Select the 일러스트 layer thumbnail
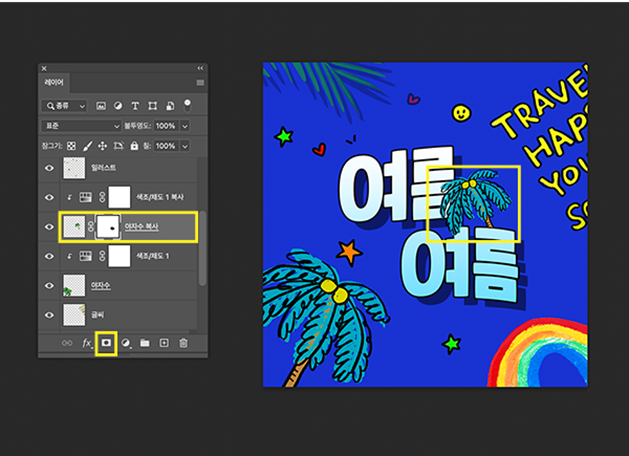This screenshot has width=629, height=456. coord(74,168)
